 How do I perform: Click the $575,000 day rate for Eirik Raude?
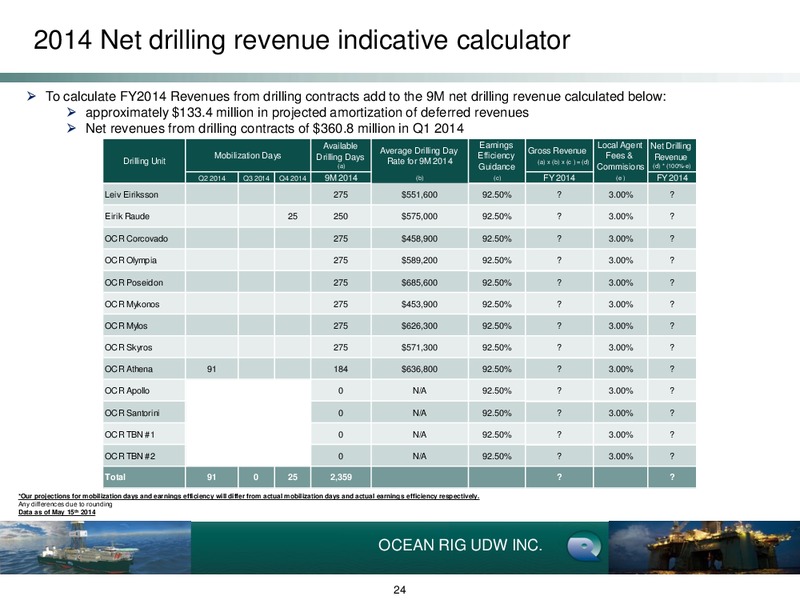(x=419, y=216)
